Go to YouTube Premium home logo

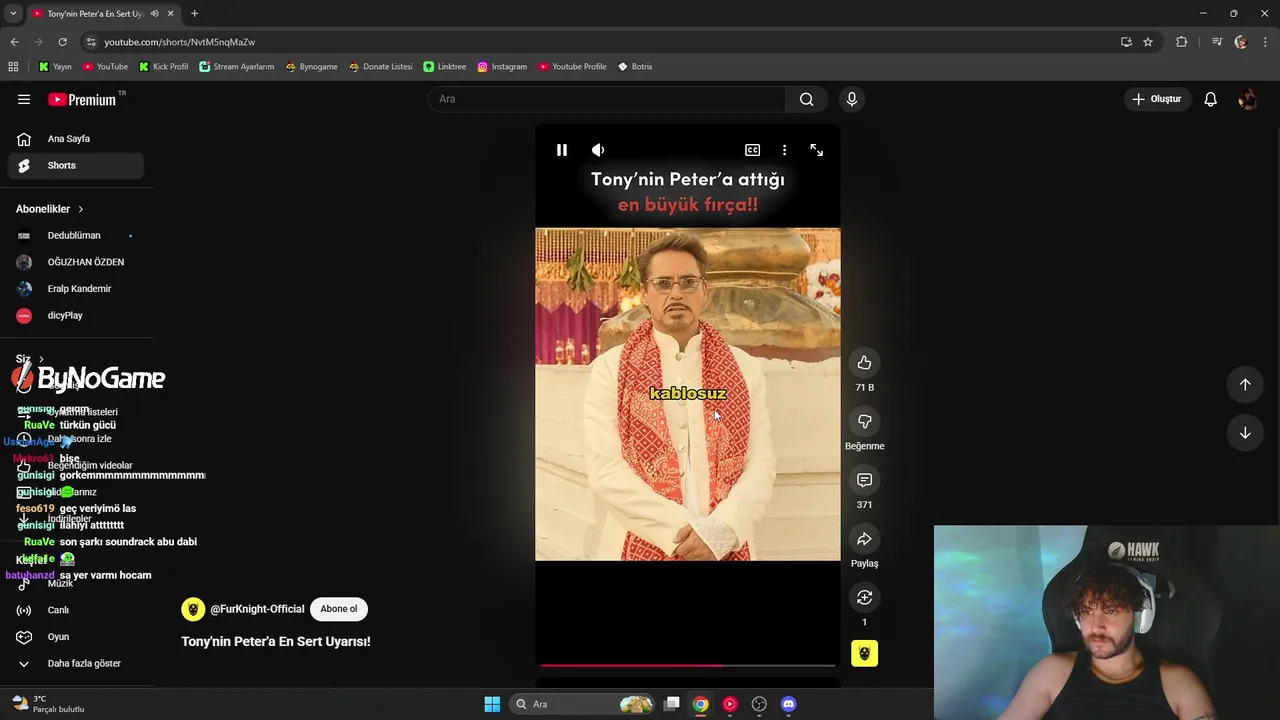pos(84,99)
